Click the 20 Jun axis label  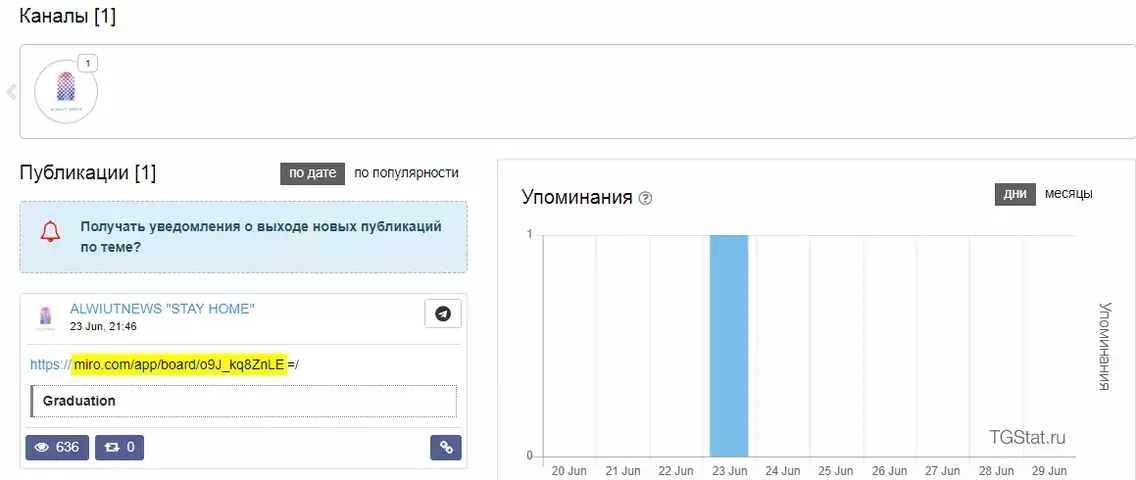click(x=569, y=471)
